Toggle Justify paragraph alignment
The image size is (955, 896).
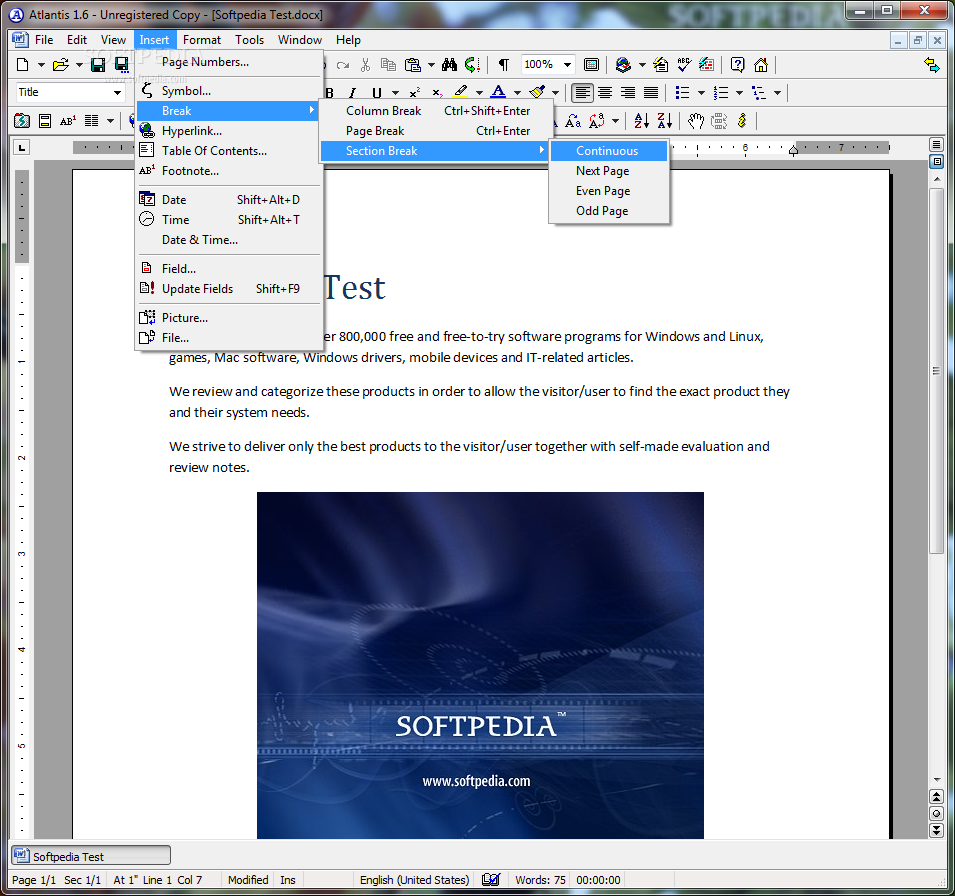point(651,93)
